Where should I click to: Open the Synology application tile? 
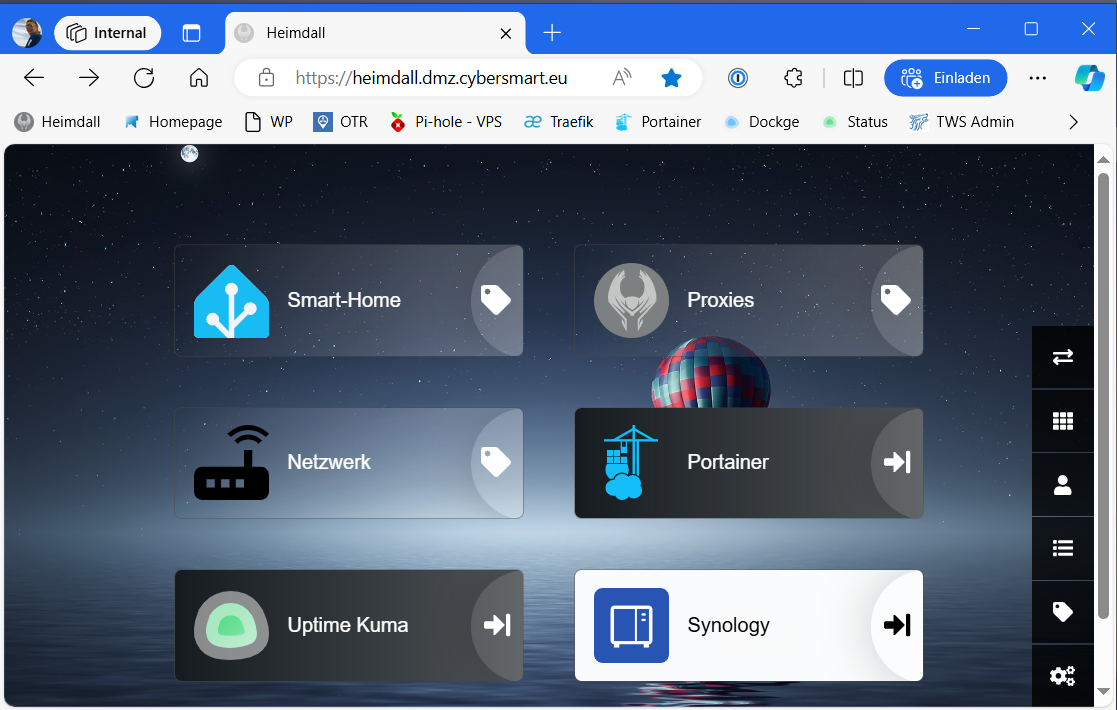click(749, 625)
